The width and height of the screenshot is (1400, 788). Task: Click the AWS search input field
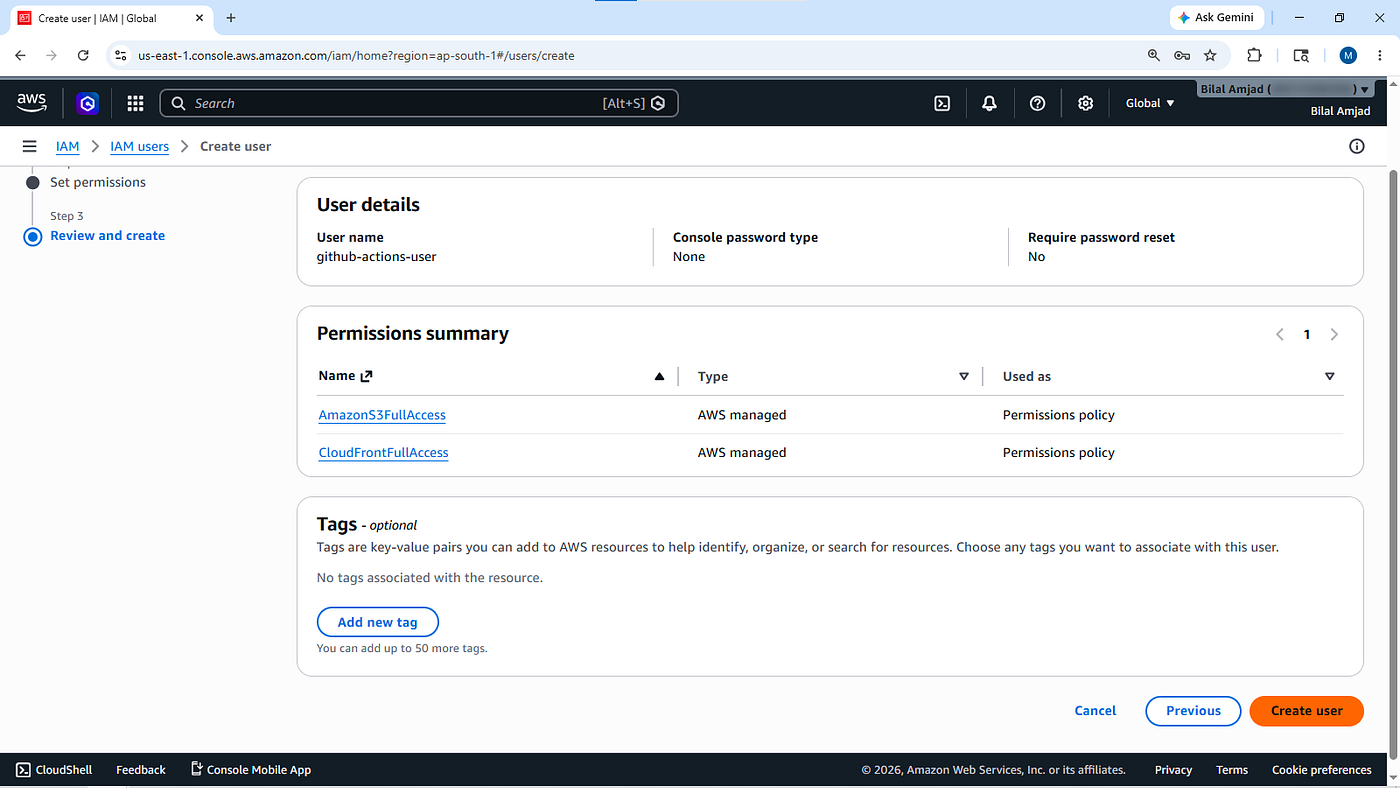[419, 103]
